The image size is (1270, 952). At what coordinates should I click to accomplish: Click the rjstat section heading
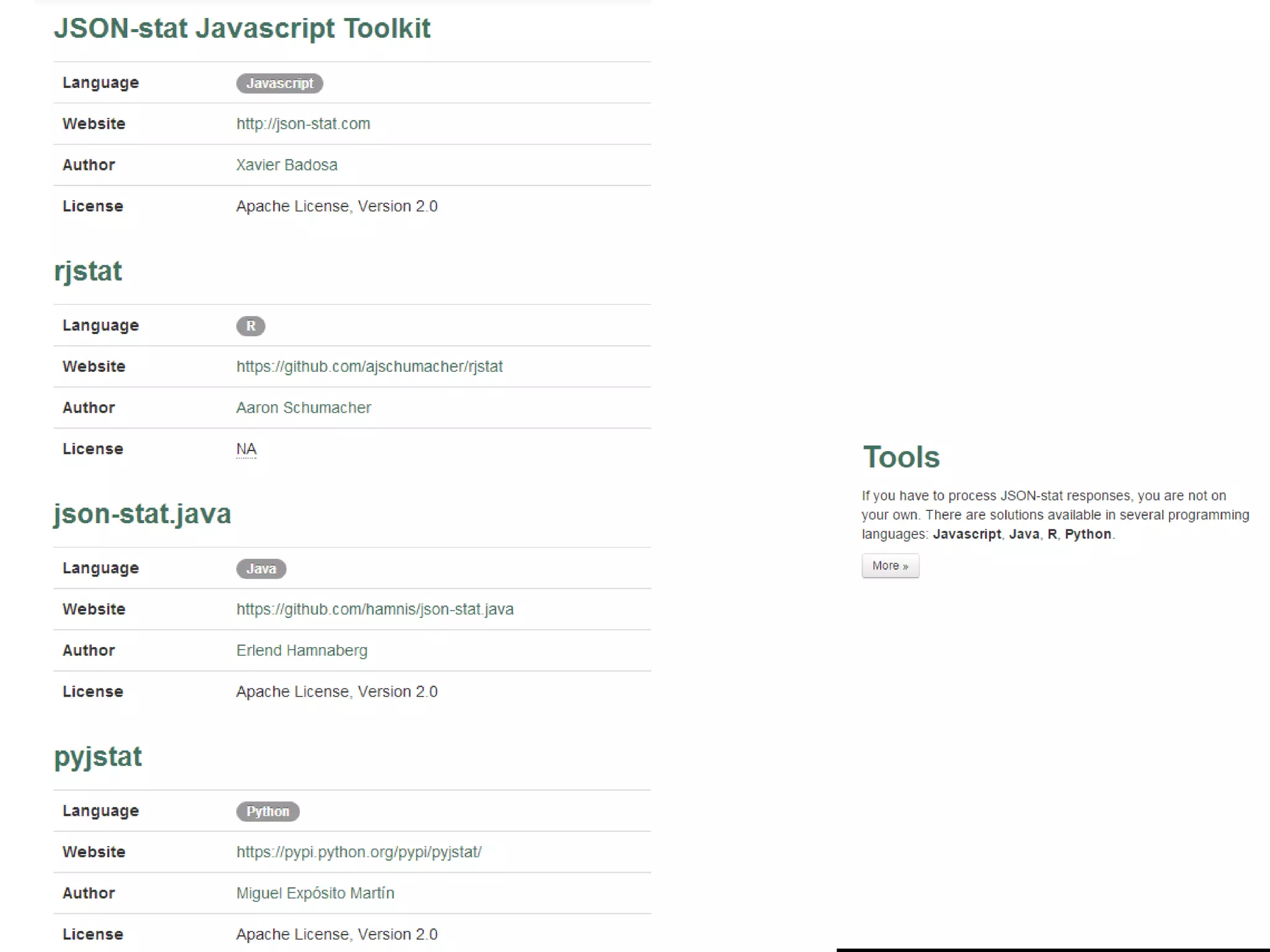point(88,271)
